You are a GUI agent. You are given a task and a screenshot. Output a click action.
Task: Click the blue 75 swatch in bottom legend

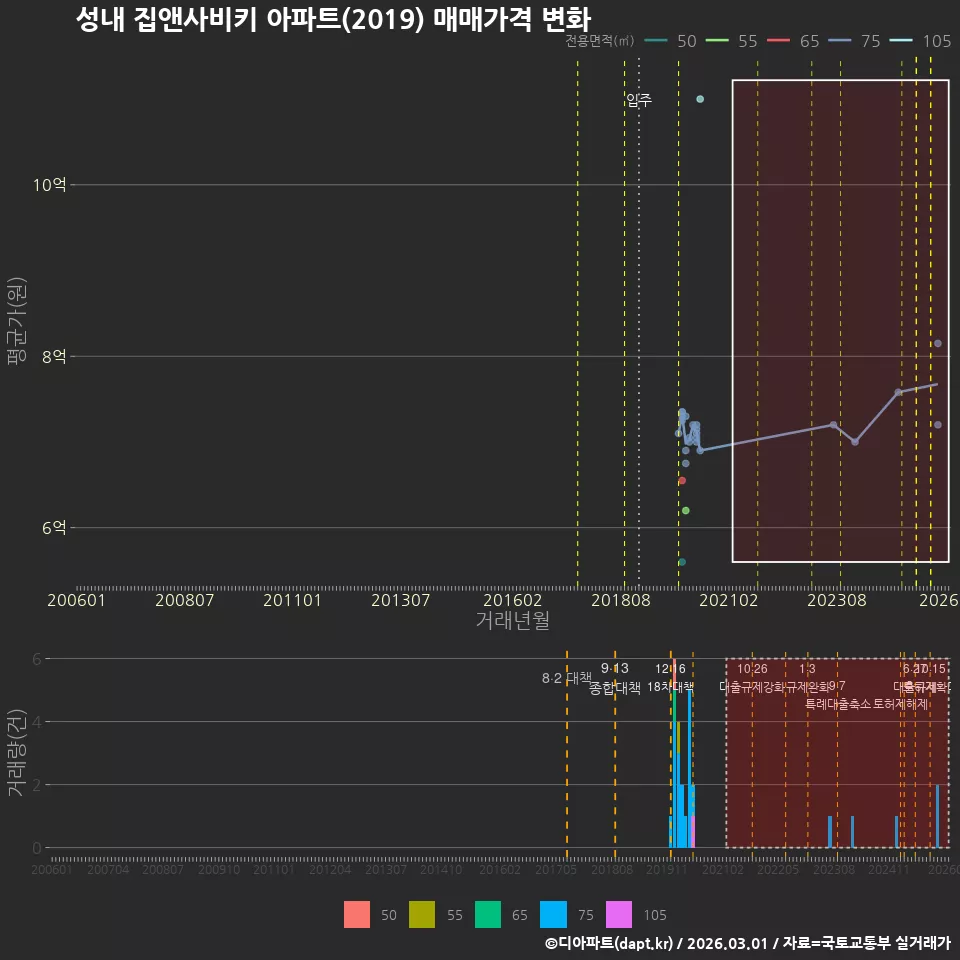[x=553, y=915]
